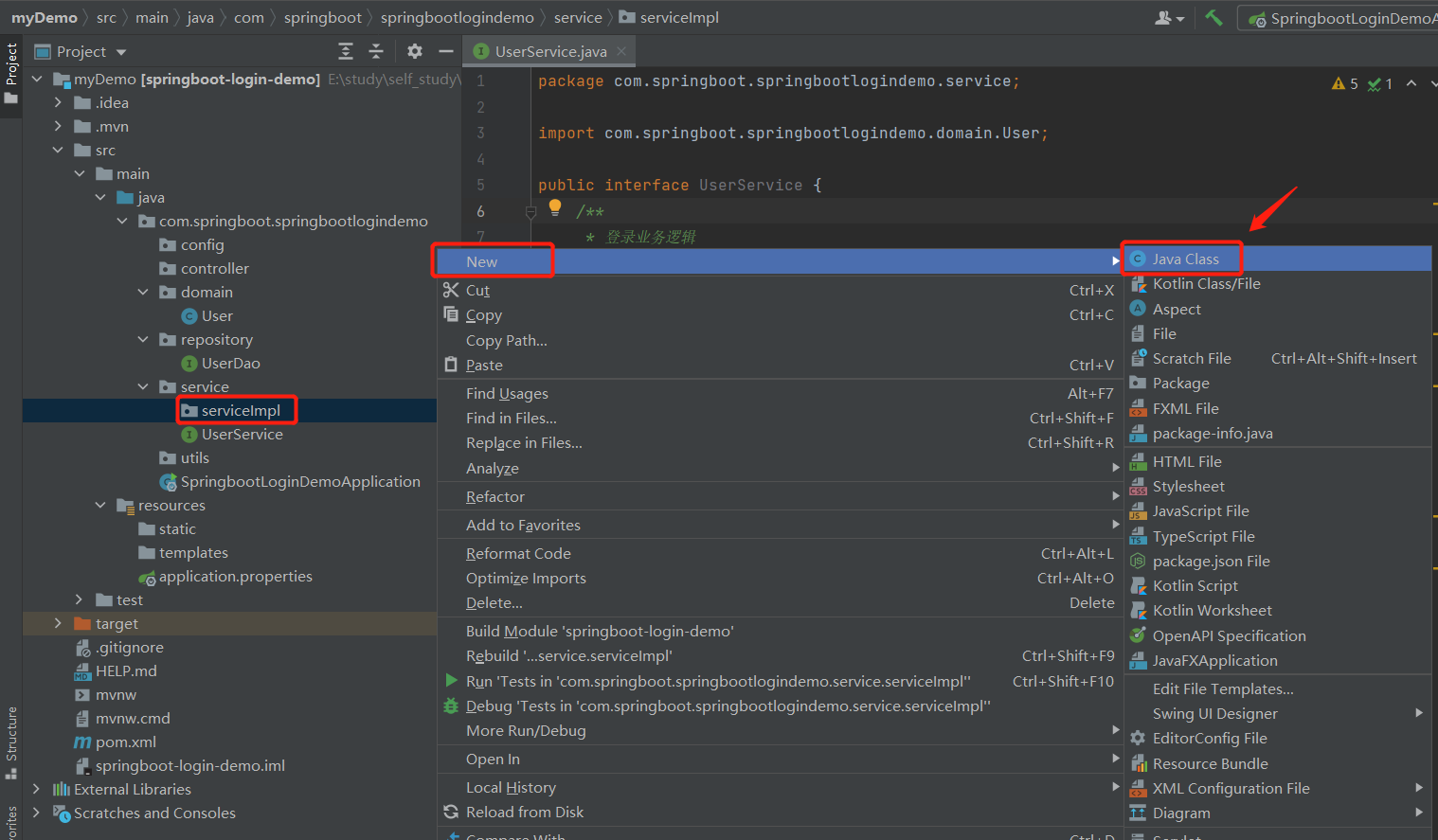Click the warnings count indicator in editor
The height and width of the screenshot is (840, 1438).
(x=1345, y=83)
